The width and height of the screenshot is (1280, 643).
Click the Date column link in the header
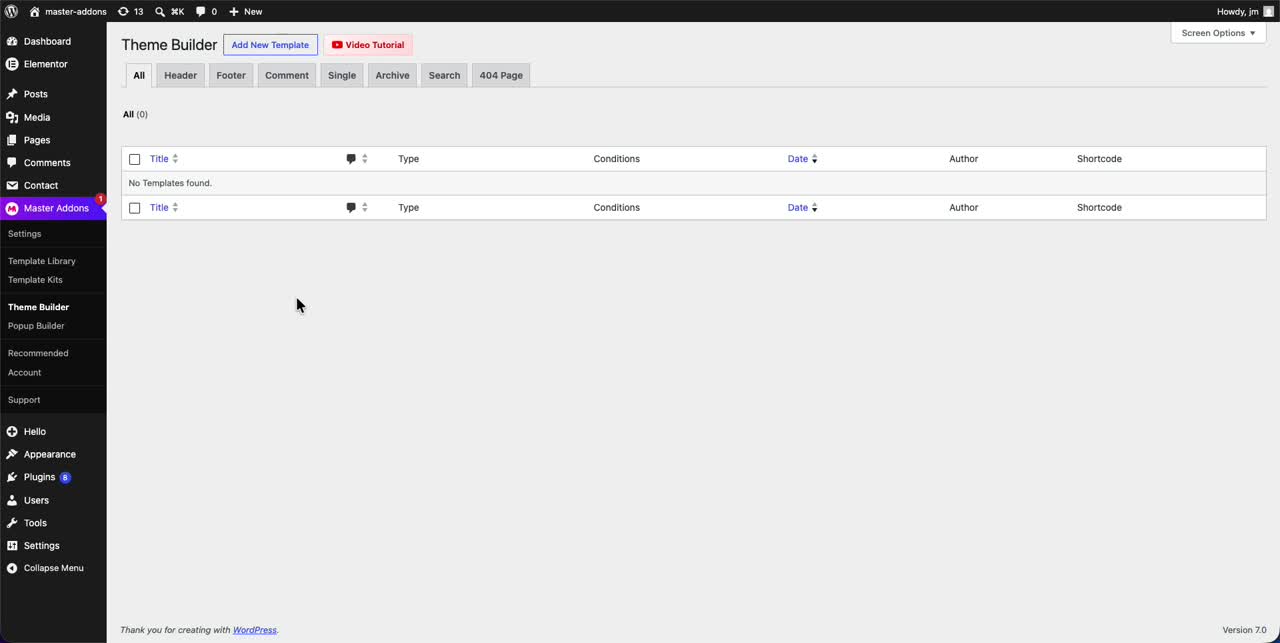pyautogui.click(x=797, y=159)
